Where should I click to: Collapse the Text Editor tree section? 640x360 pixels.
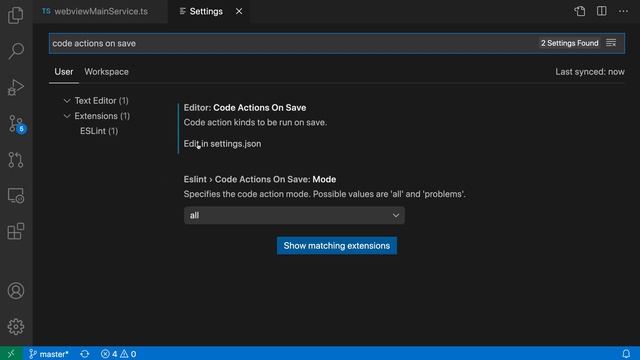pyautogui.click(x=67, y=101)
